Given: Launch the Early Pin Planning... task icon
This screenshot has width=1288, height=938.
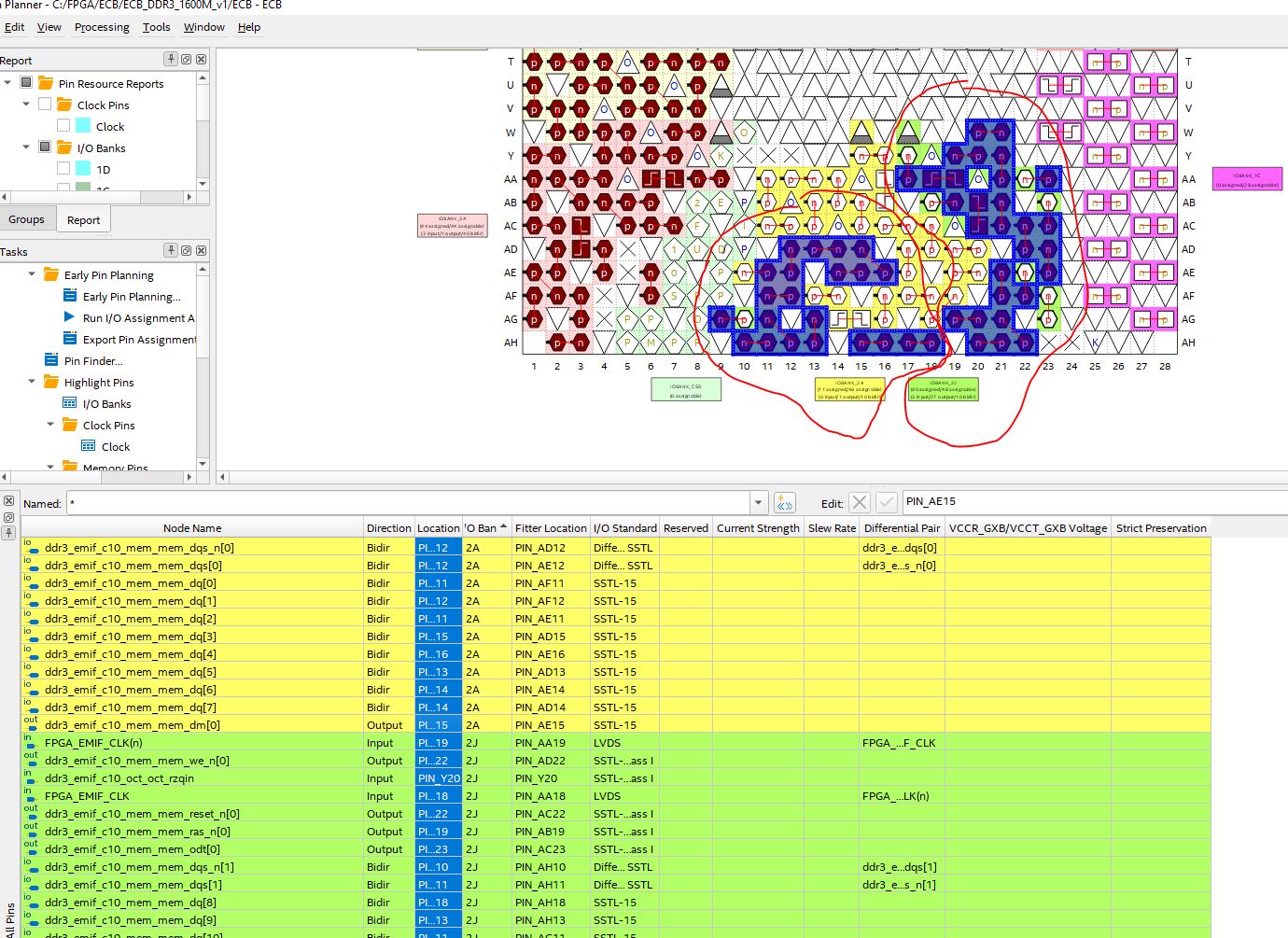Looking at the screenshot, I should (x=70, y=296).
